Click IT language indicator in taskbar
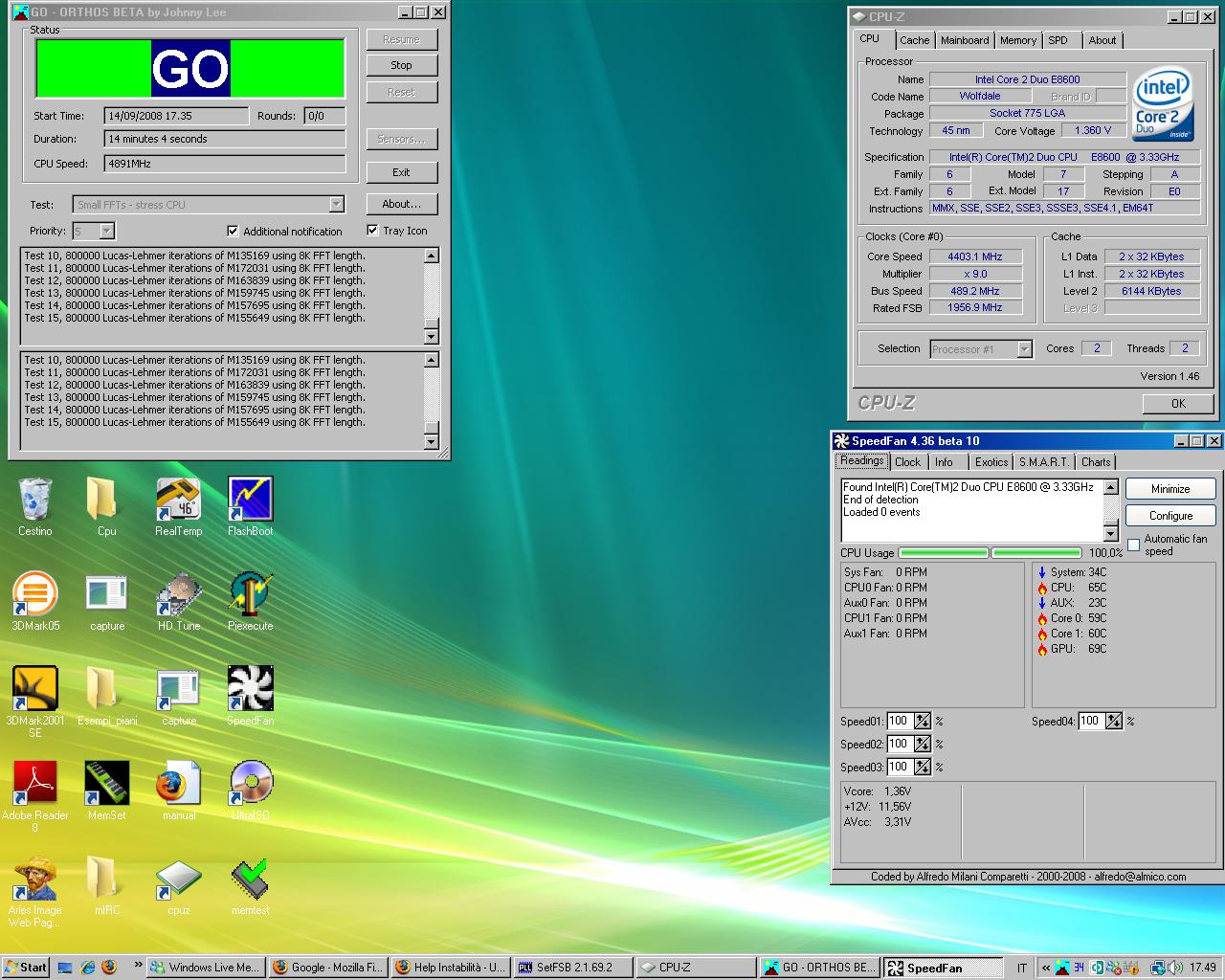This screenshot has height=980, width=1225. point(1022,968)
